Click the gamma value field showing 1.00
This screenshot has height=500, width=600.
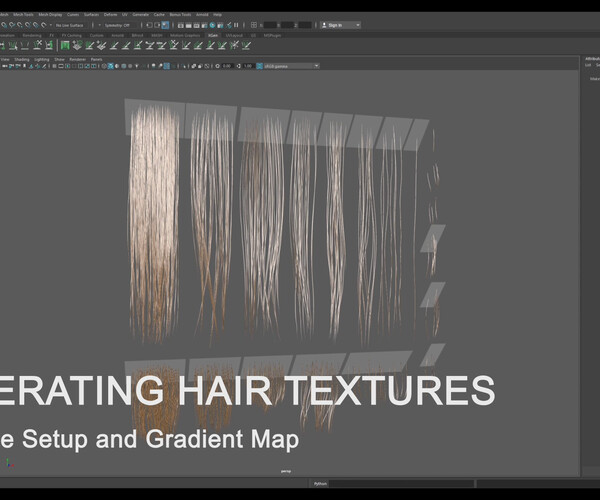(248, 66)
